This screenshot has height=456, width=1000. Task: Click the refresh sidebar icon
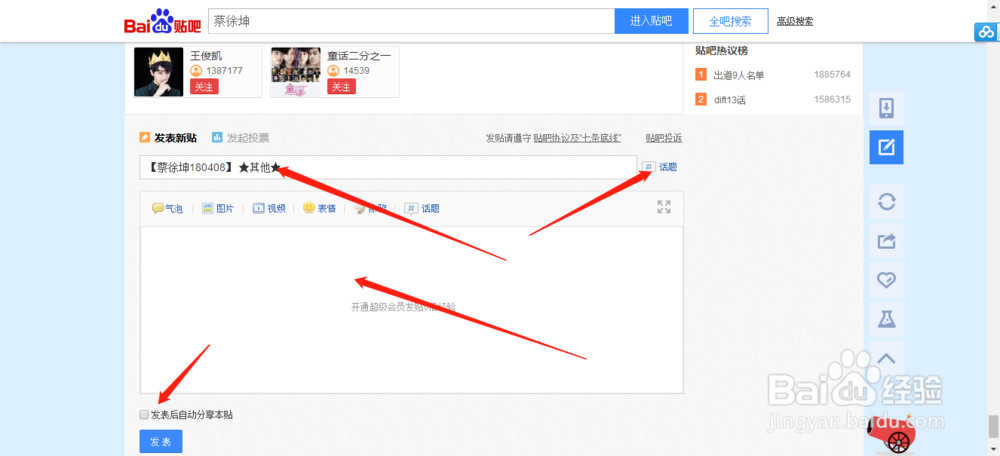tap(886, 202)
